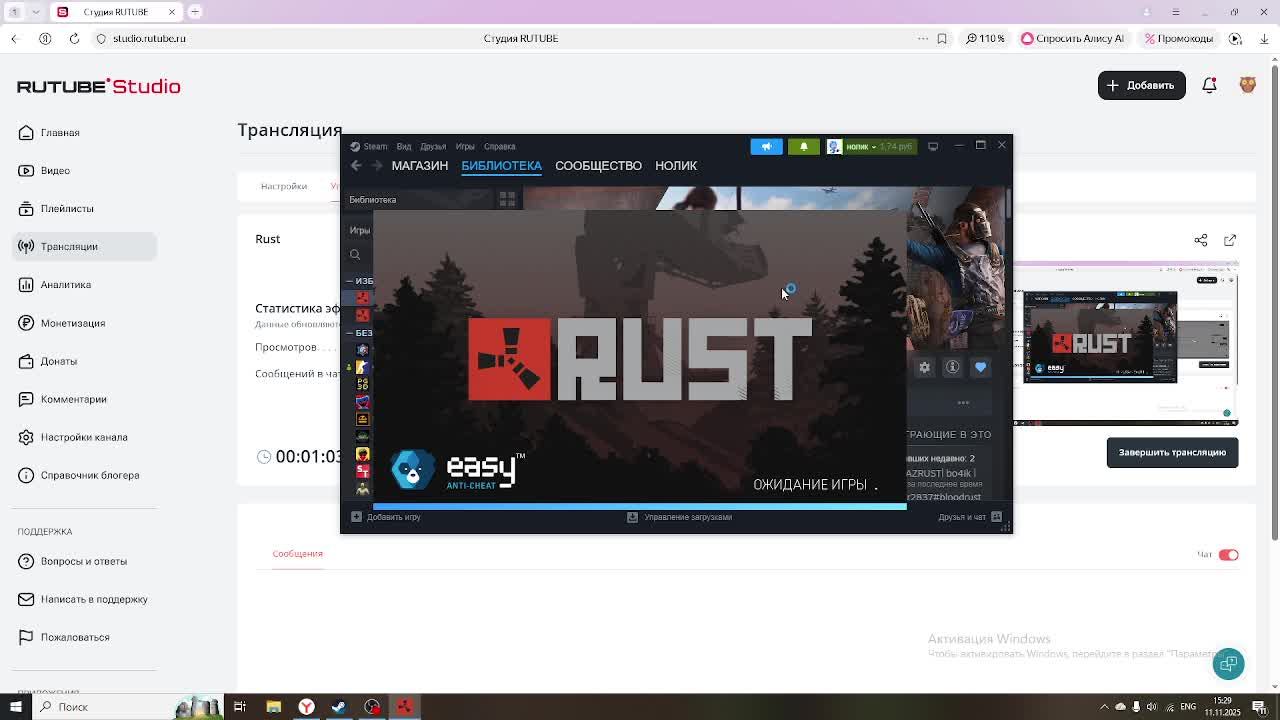Click Завершить трансляцию button

(x=1172, y=452)
